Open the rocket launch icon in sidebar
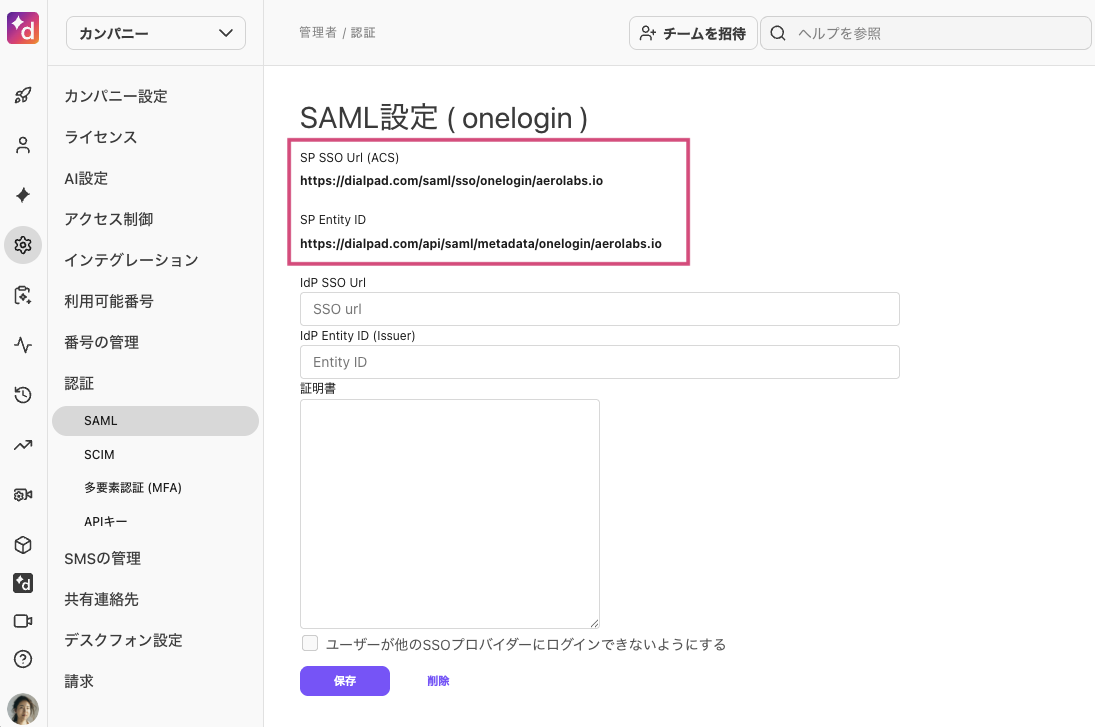1095x727 pixels. click(x=23, y=95)
